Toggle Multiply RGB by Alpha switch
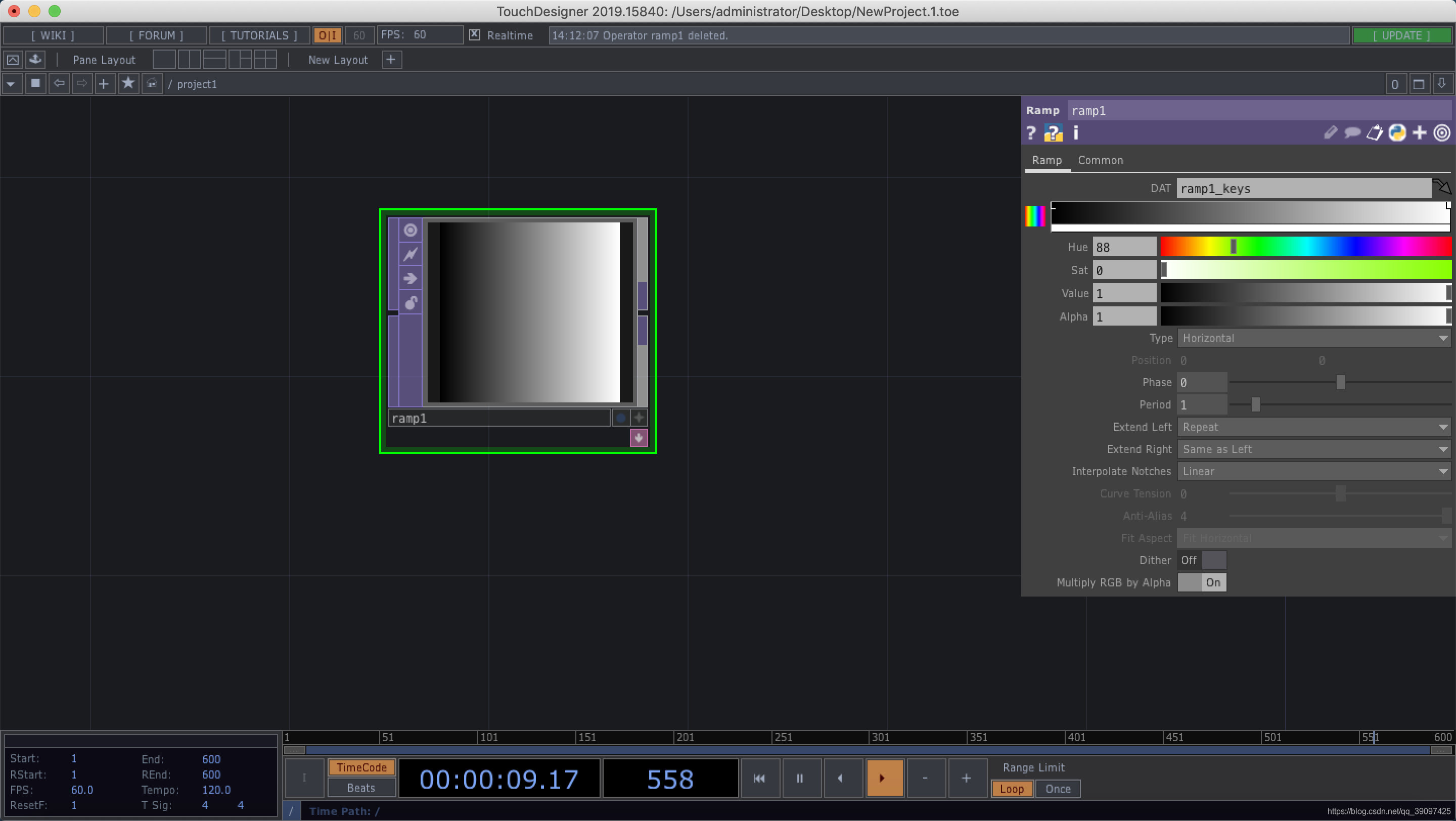Image resolution: width=1456 pixels, height=821 pixels. pyautogui.click(x=1202, y=582)
